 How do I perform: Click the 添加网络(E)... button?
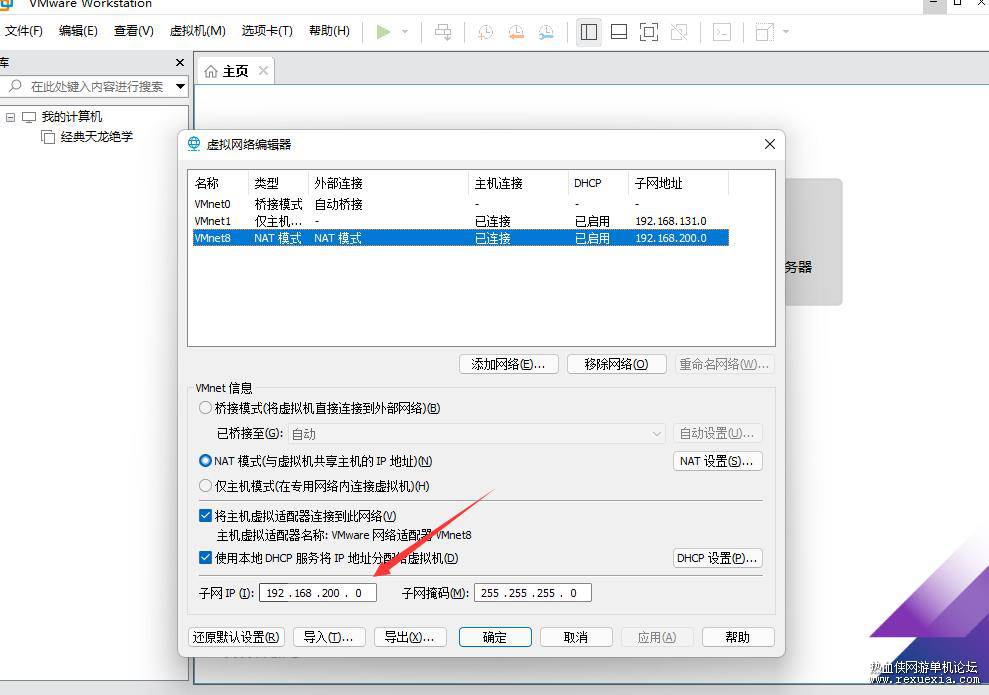[508, 364]
